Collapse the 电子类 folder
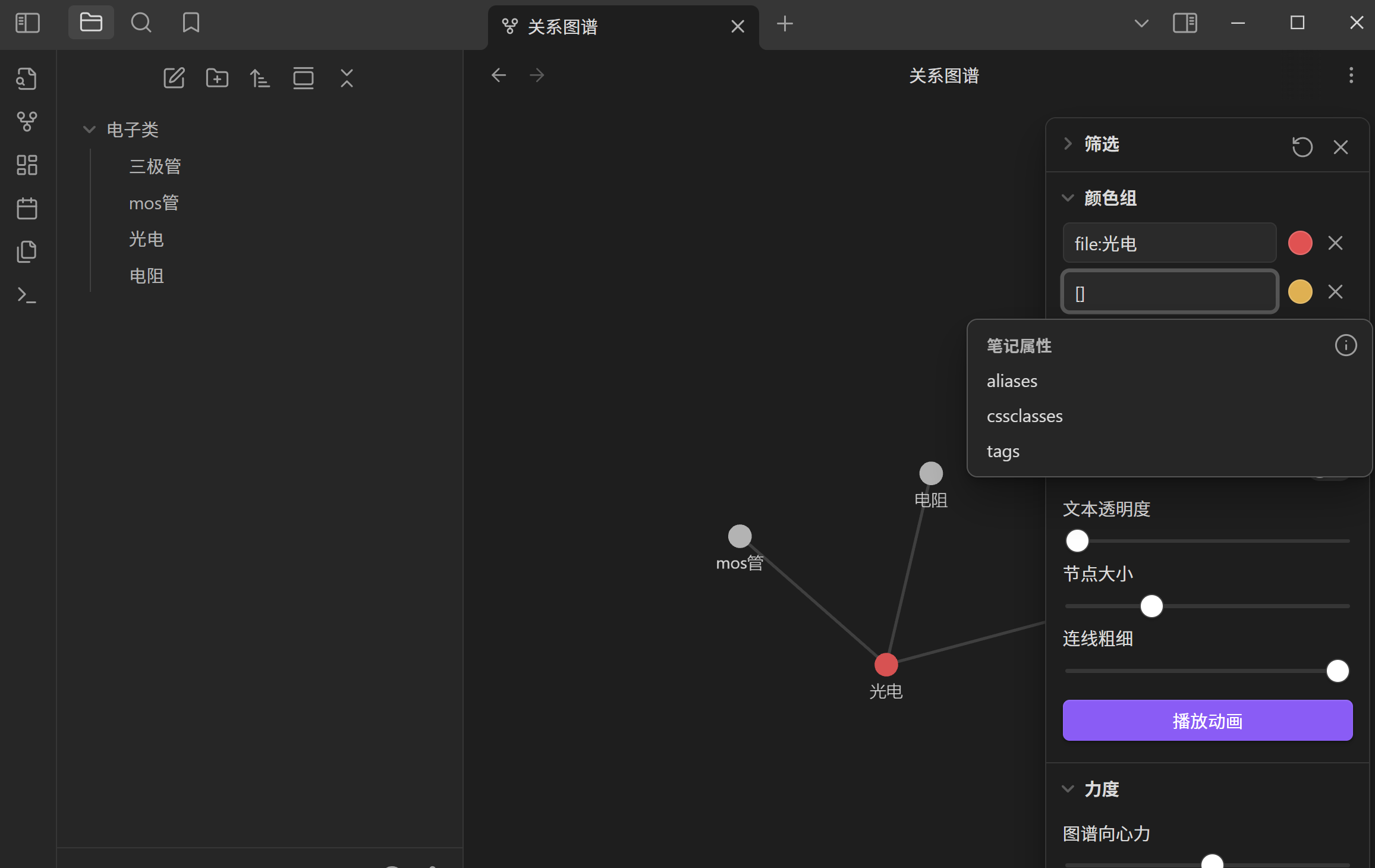This screenshot has width=1375, height=868. pos(89,130)
